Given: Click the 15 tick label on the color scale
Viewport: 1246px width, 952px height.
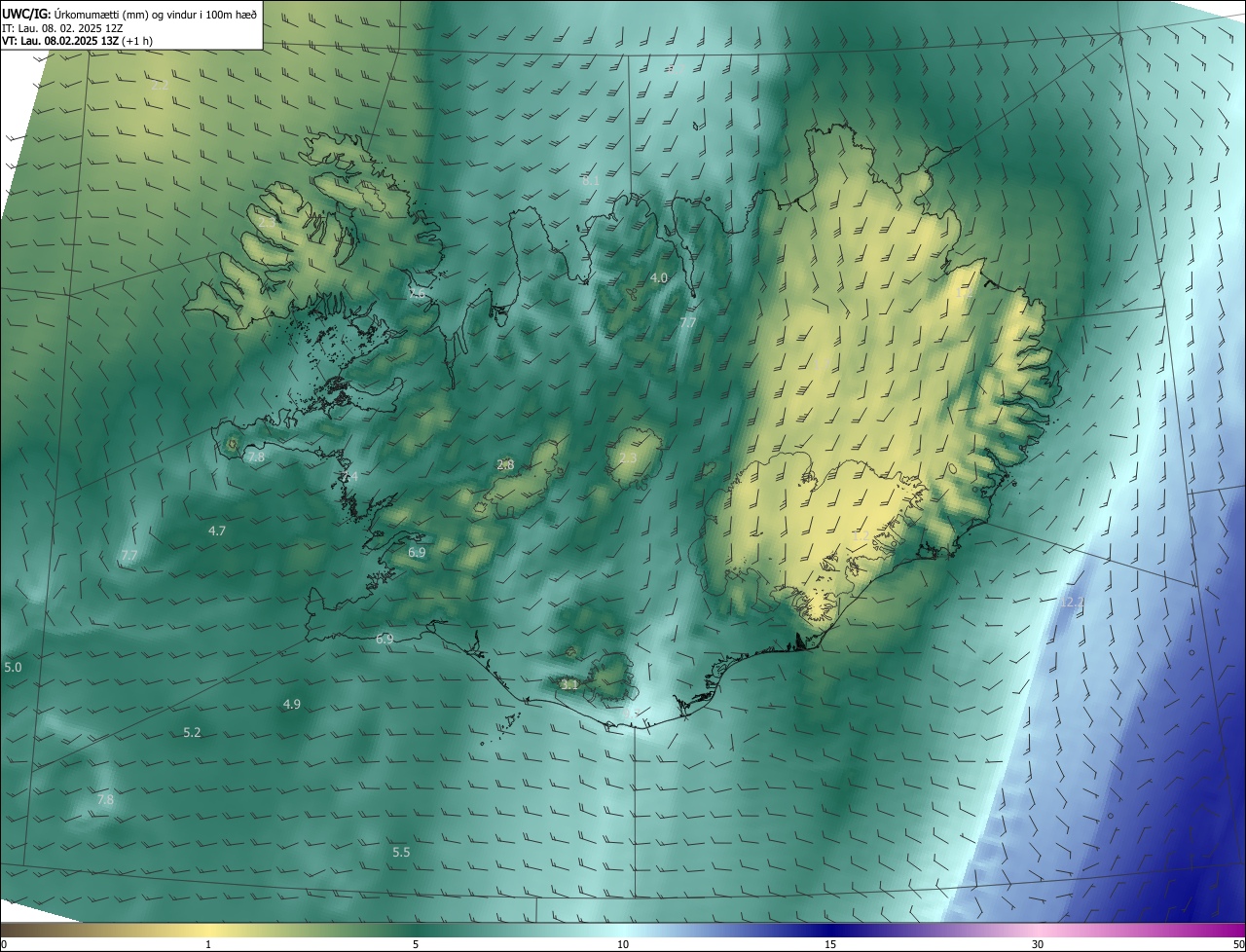Looking at the screenshot, I should [x=830, y=945].
